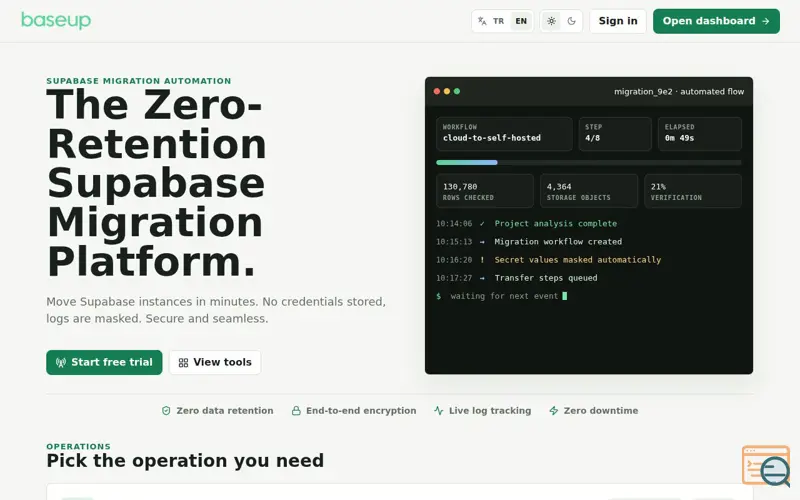Image resolution: width=800 pixels, height=500 pixels.
Task: Click yellow dot in terminal window
Action: pyautogui.click(x=447, y=91)
